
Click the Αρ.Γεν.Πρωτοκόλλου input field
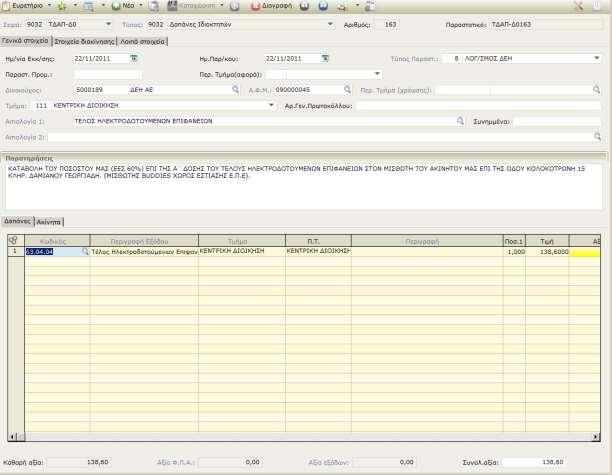479,106
